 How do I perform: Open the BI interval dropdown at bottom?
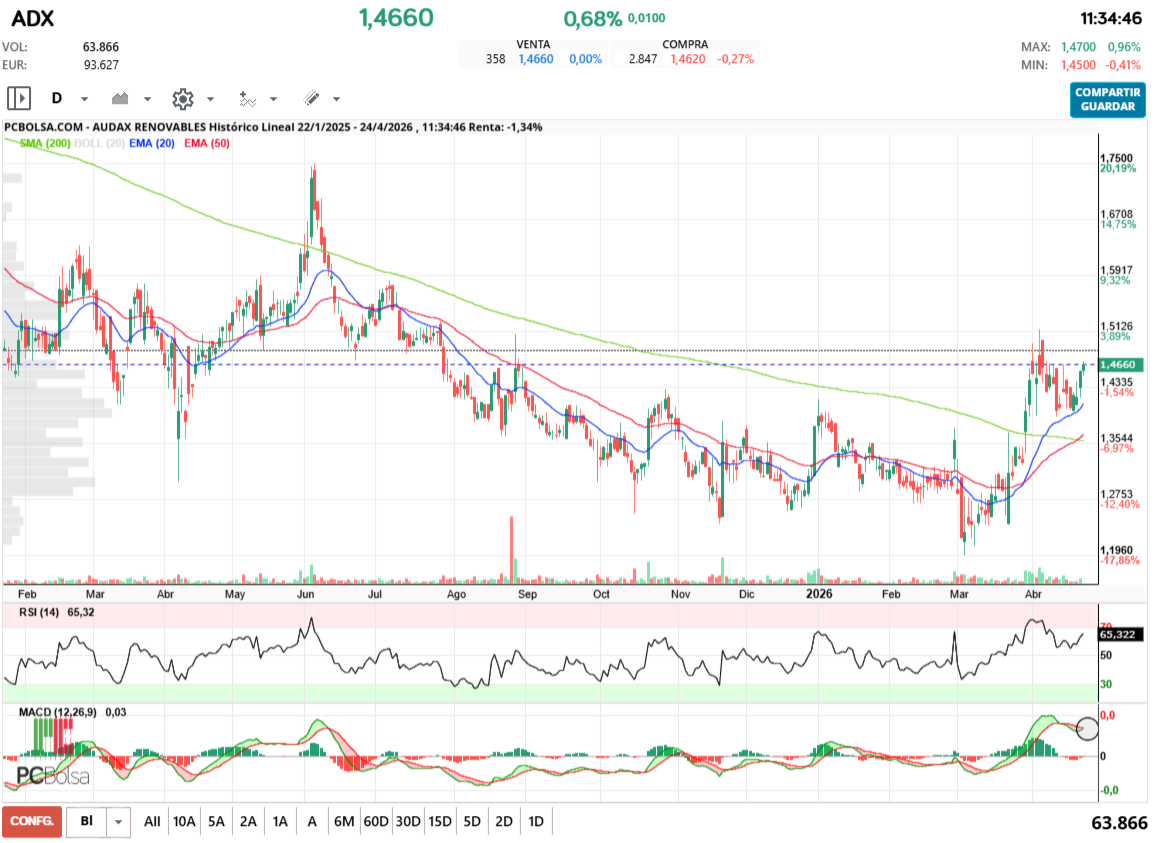click(119, 821)
